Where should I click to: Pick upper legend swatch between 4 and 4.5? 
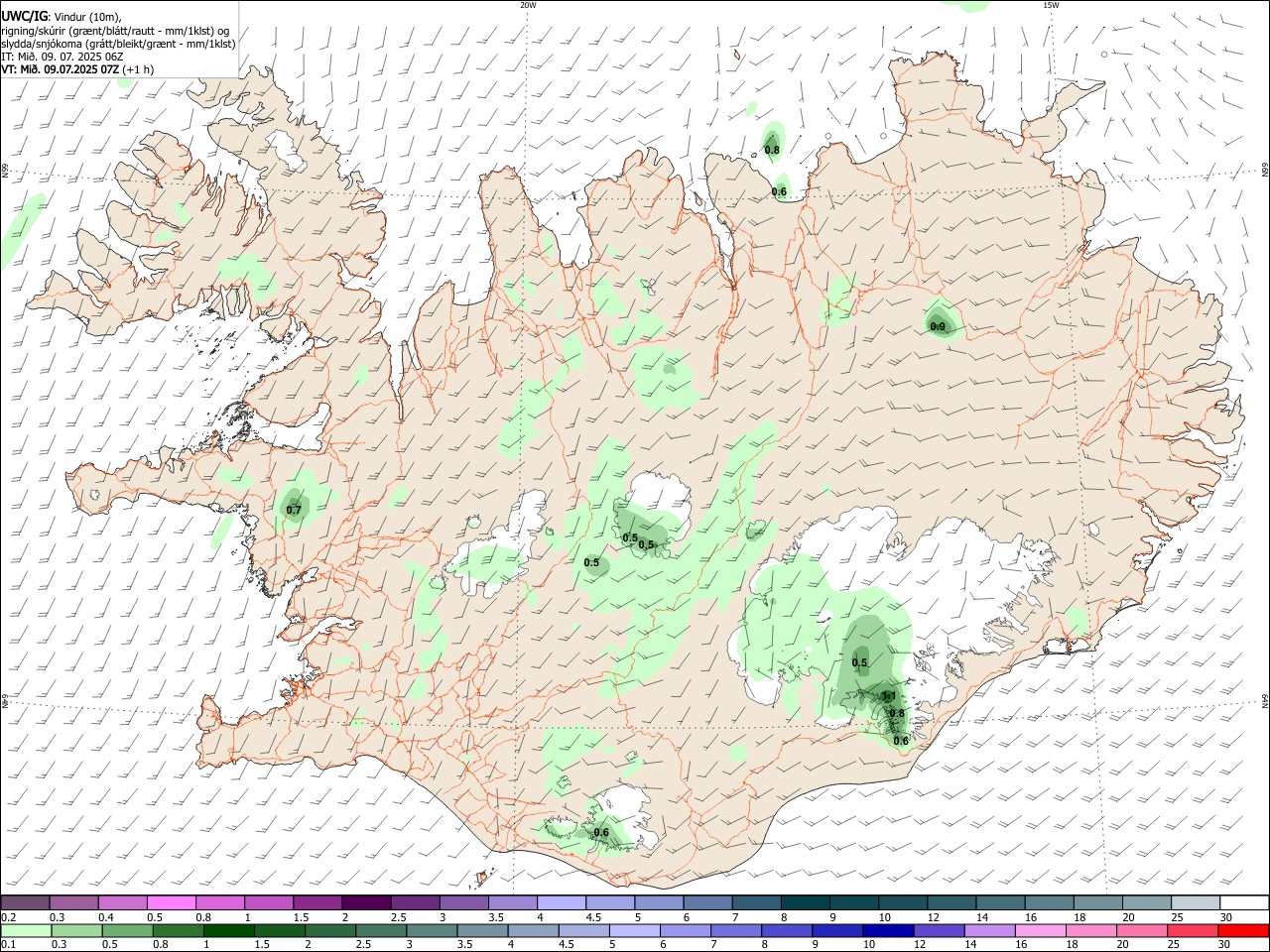click(x=560, y=902)
